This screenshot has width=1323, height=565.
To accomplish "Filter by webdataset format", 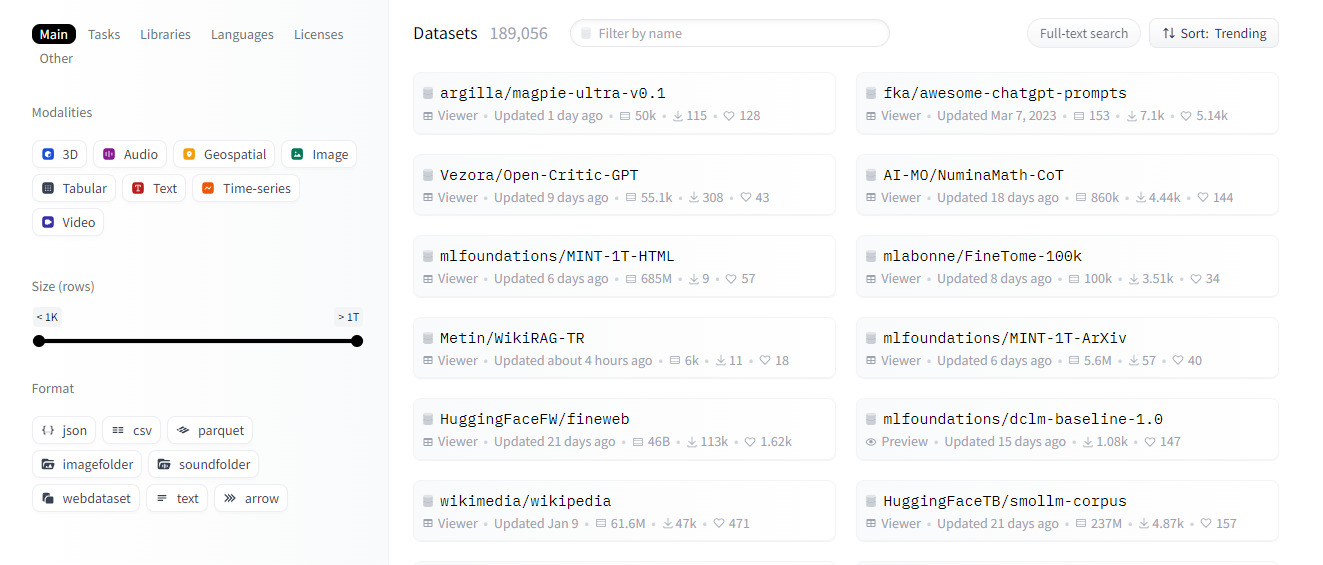I will coord(86,498).
